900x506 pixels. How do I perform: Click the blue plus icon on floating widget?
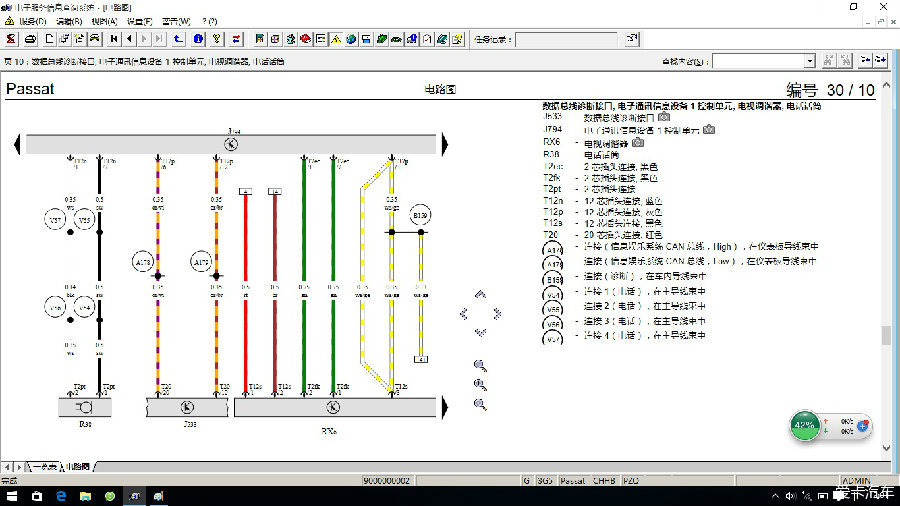pyautogui.click(x=862, y=426)
